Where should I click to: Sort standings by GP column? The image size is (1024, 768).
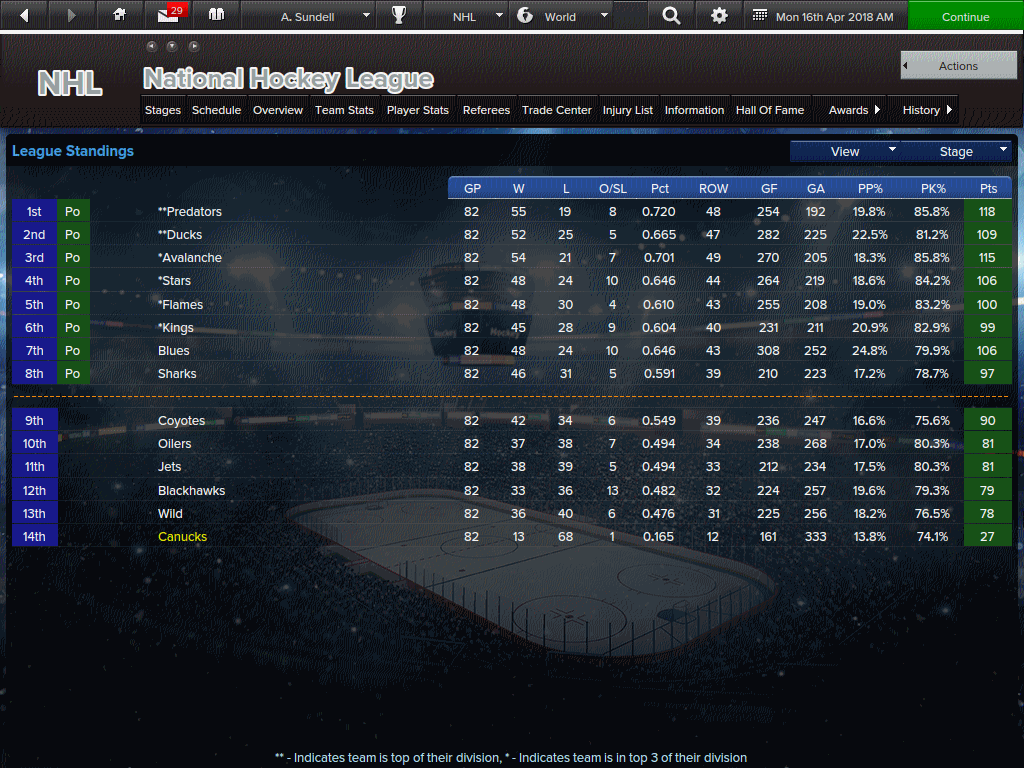pyautogui.click(x=472, y=189)
